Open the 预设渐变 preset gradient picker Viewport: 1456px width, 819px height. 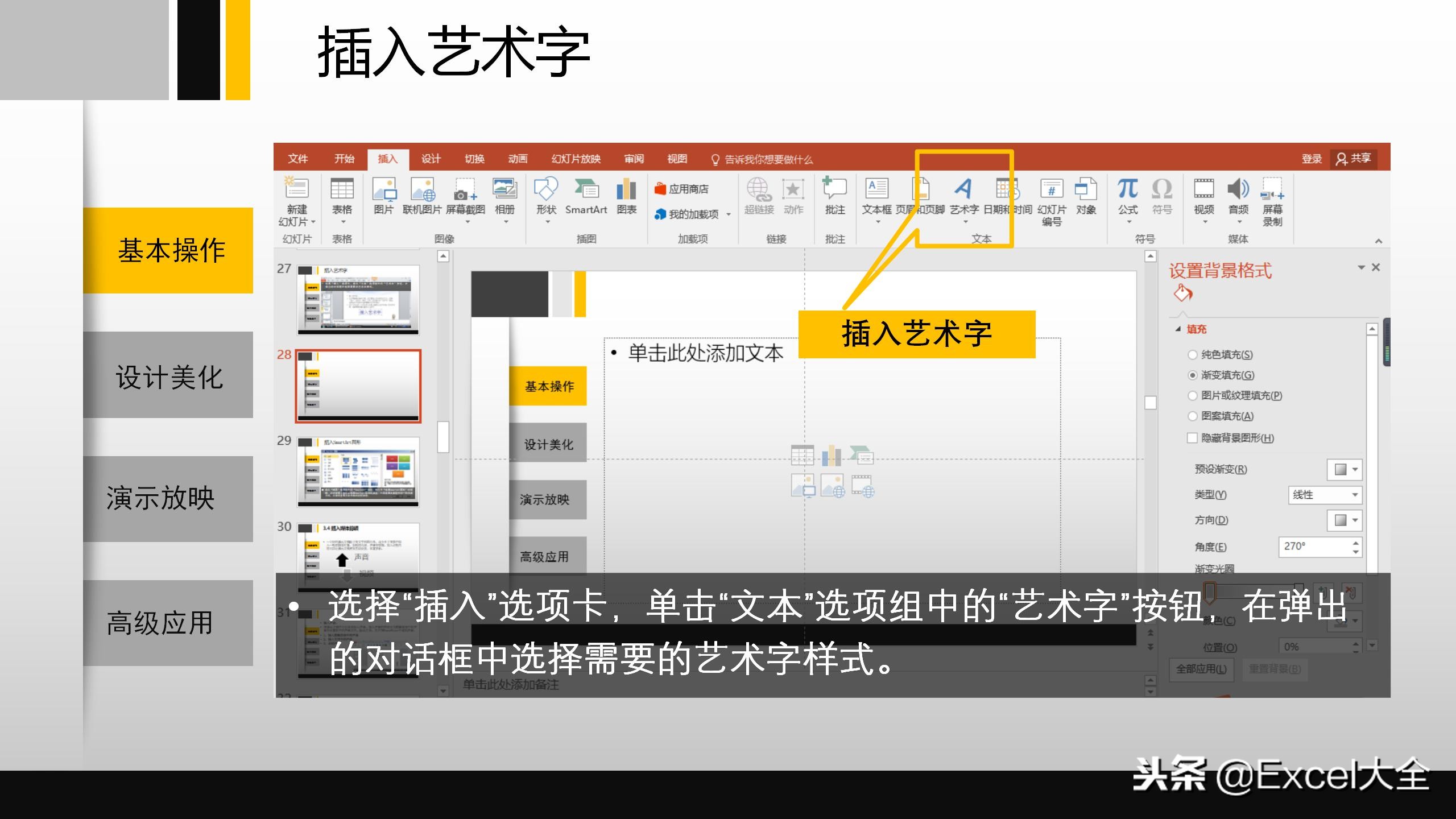pyautogui.click(x=1345, y=469)
